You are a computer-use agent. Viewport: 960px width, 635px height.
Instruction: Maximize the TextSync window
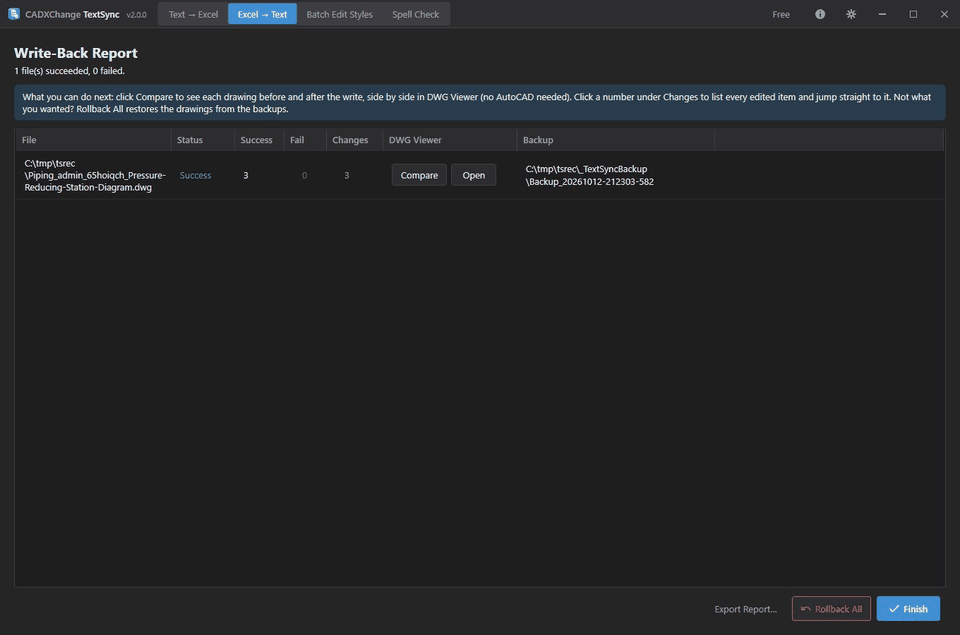913,14
